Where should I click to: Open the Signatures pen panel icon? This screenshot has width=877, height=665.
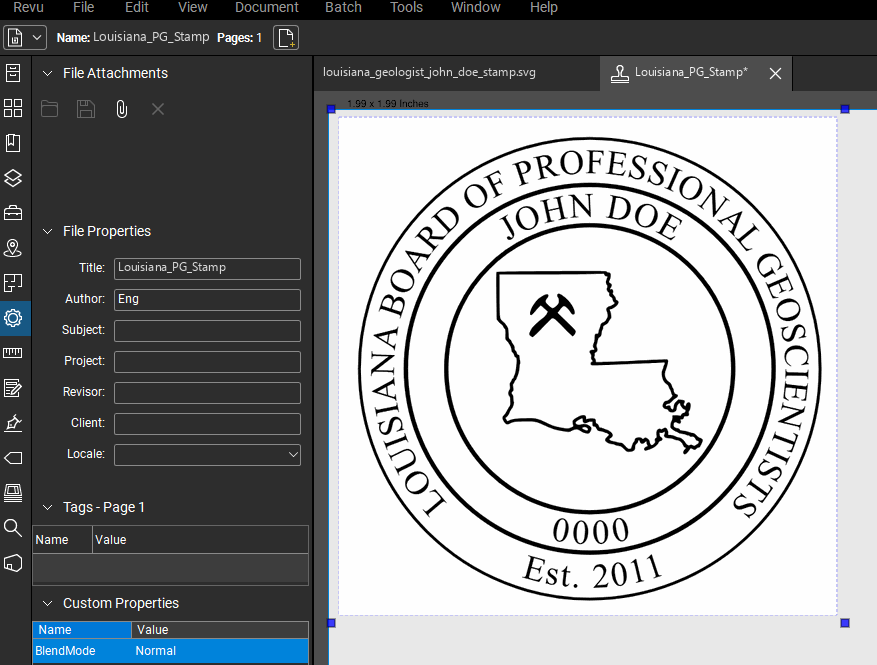tap(13, 423)
